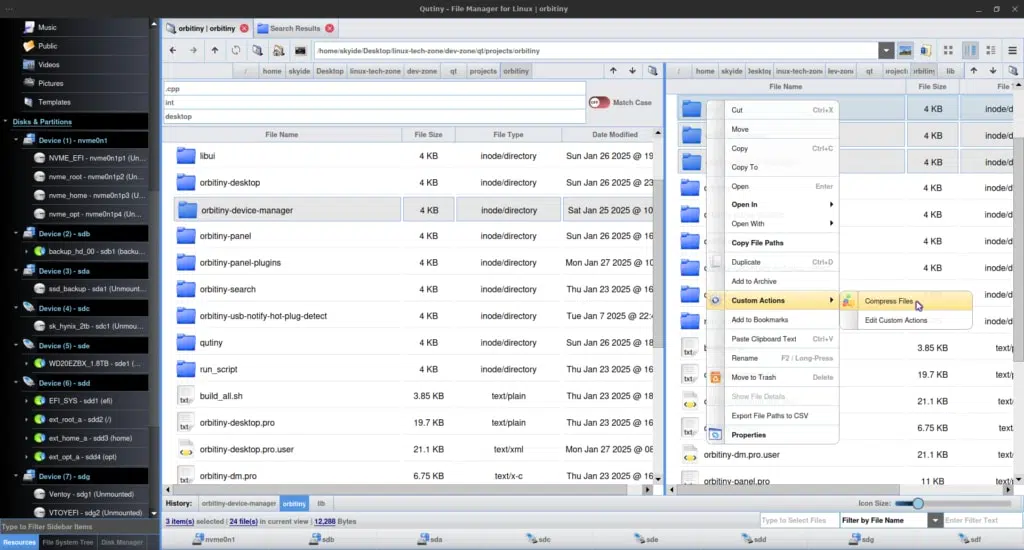The height and width of the screenshot is (550, 1024).
Task: Adjust the Icon Size slider
Action: (917, 503)
